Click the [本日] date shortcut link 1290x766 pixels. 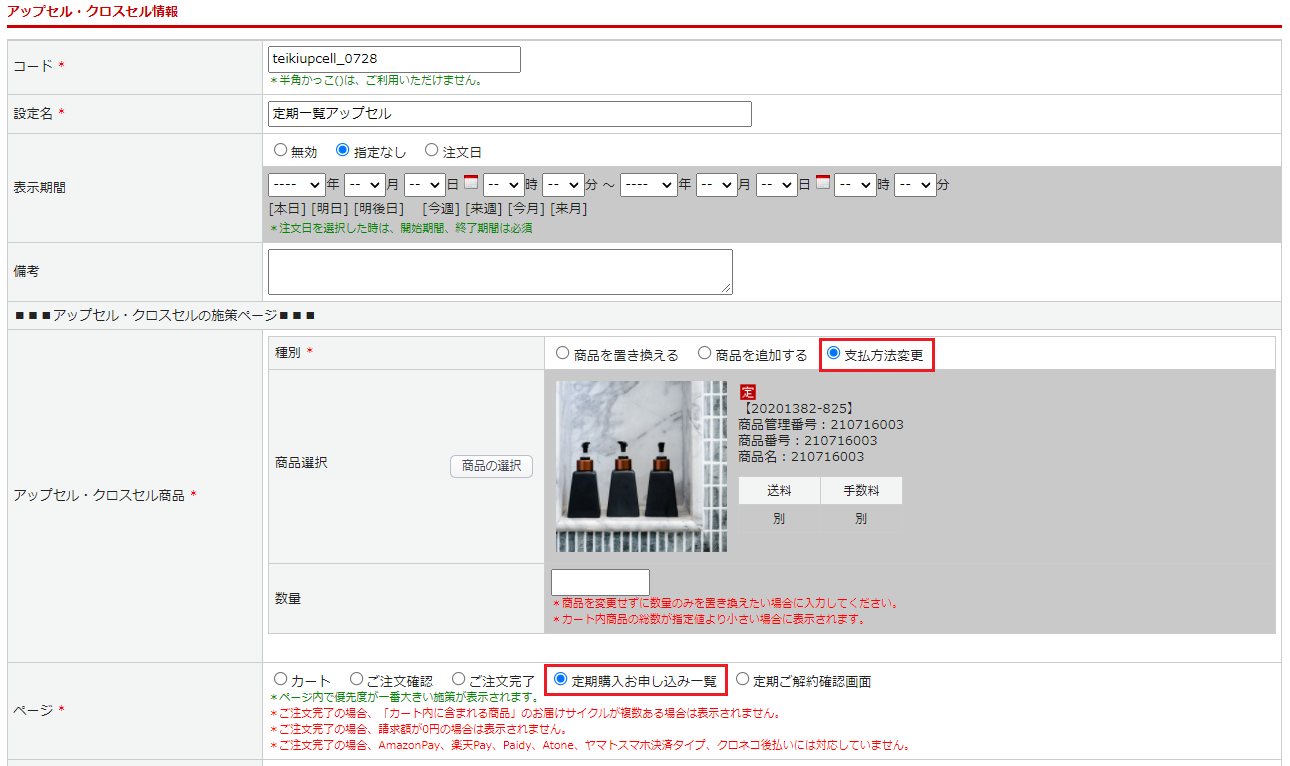coord(288,209)
